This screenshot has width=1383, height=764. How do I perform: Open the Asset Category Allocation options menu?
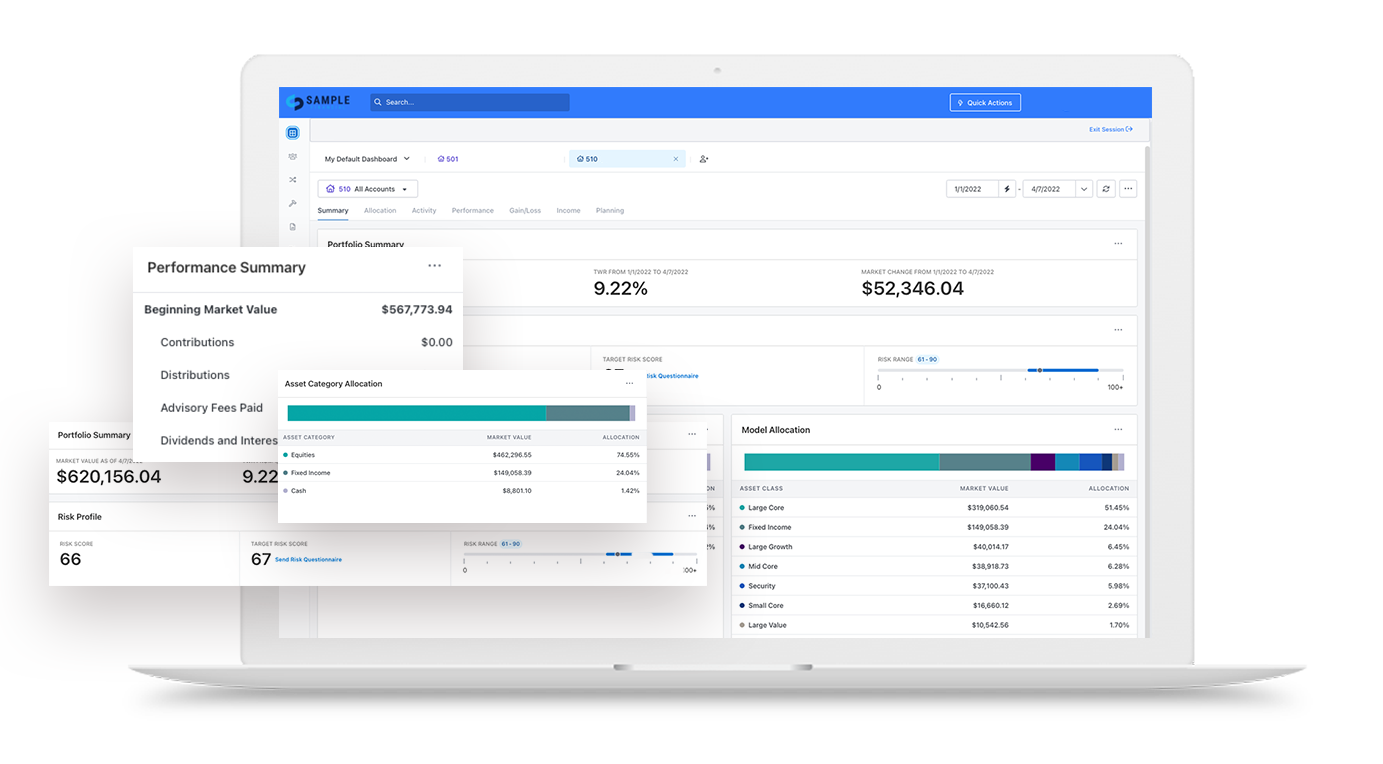pos(629,384)
